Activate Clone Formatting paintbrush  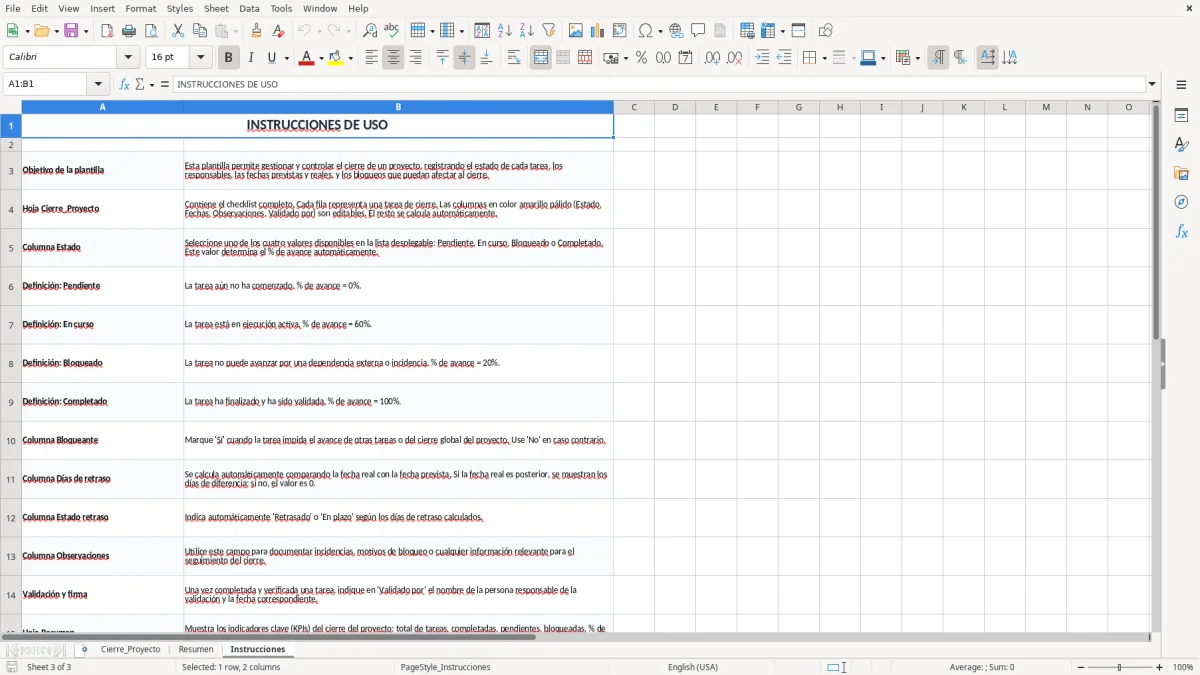257,31
